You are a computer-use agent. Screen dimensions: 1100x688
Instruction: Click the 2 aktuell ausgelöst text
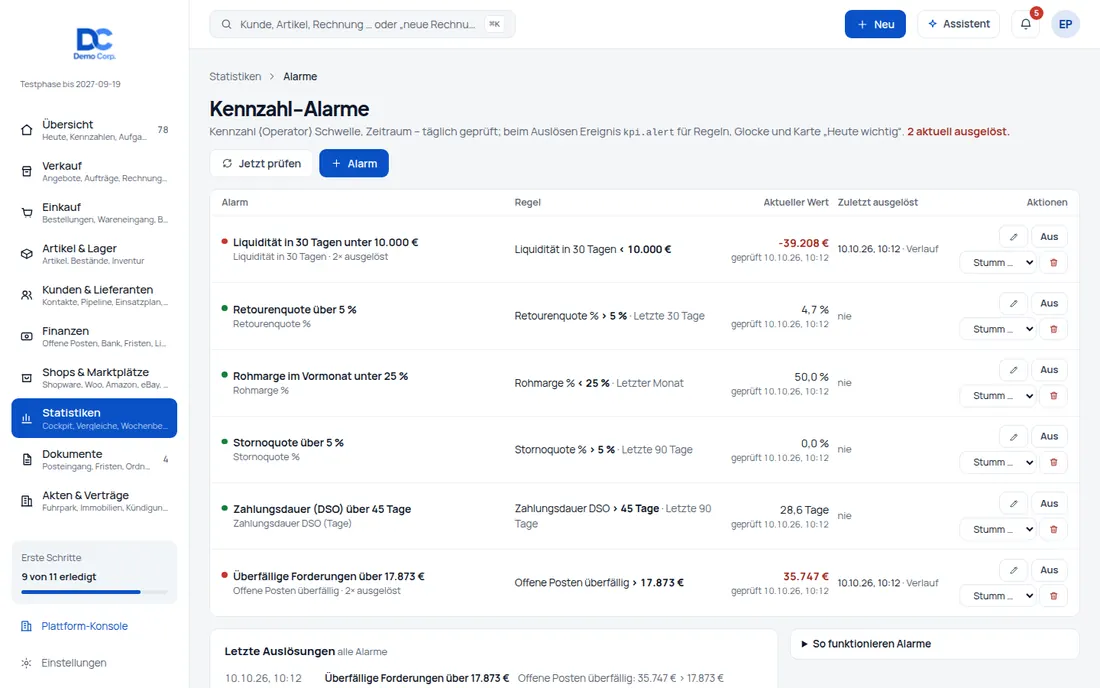tap(958, 132)
